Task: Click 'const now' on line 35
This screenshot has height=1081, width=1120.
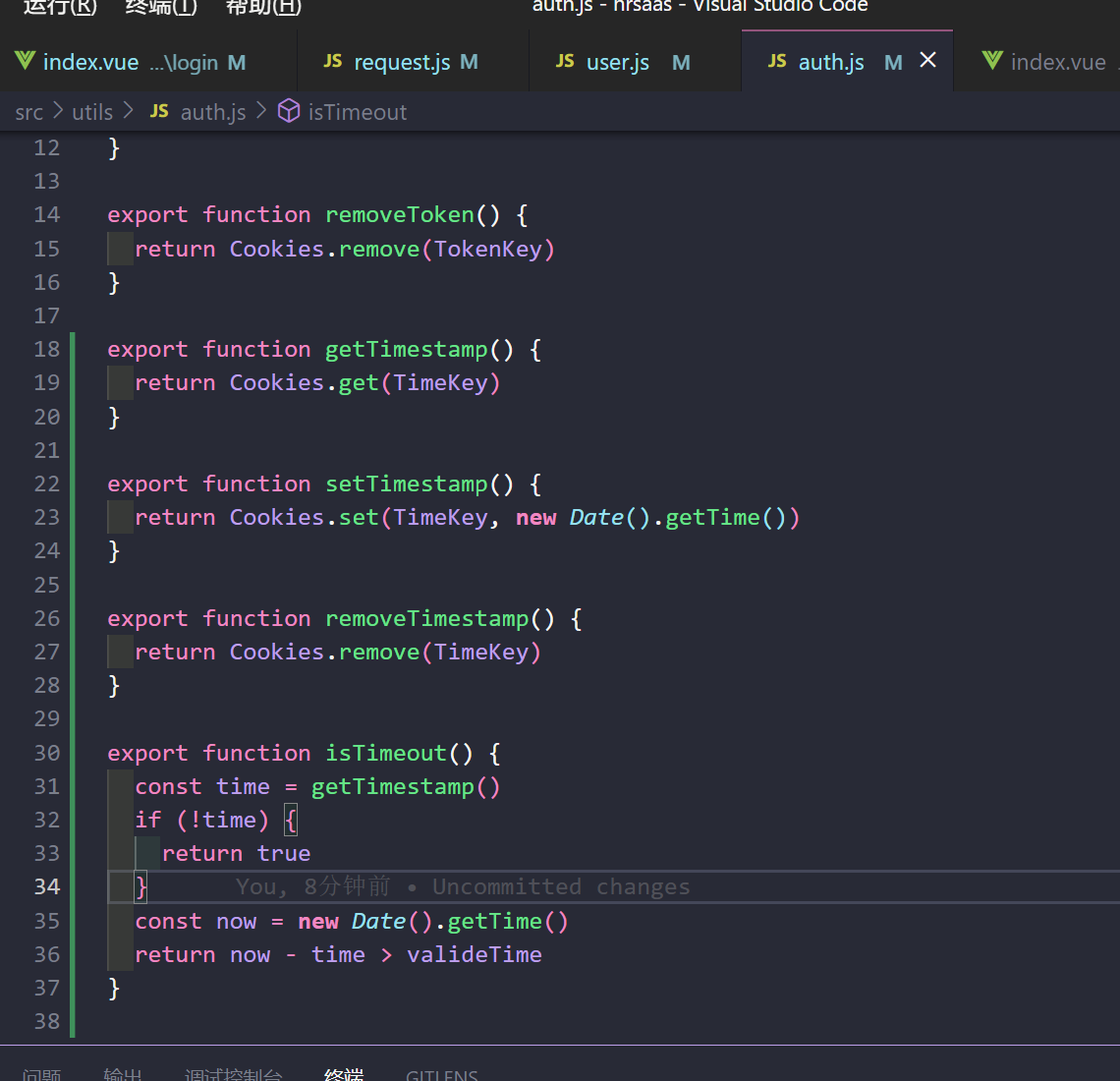Action: 196,921
